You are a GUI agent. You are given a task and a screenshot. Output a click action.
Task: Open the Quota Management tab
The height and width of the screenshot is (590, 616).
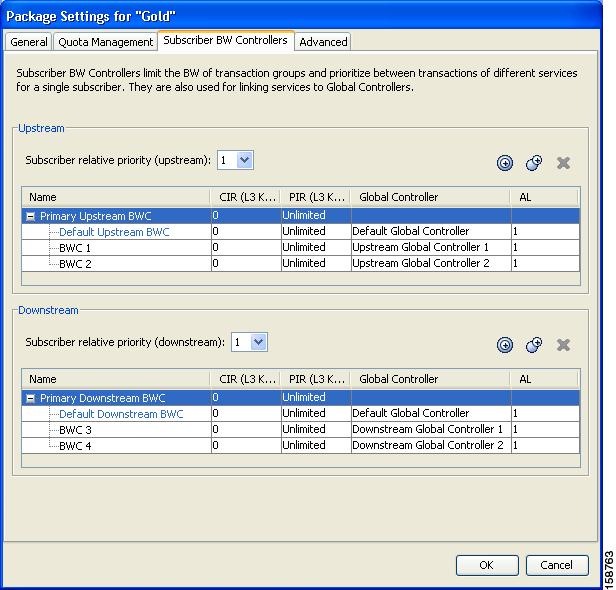point(106,42)
